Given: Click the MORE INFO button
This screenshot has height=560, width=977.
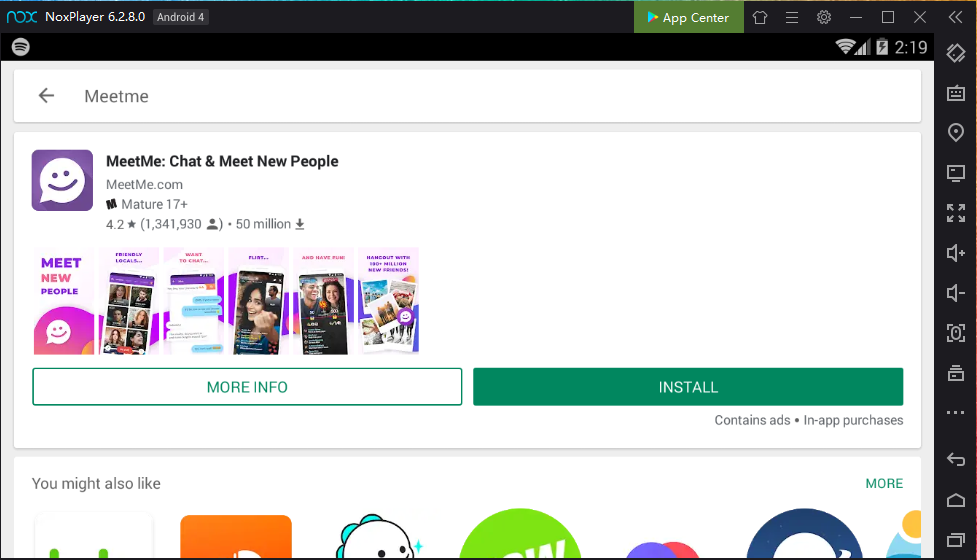Looking at the screenshot, I should [247, 387].
